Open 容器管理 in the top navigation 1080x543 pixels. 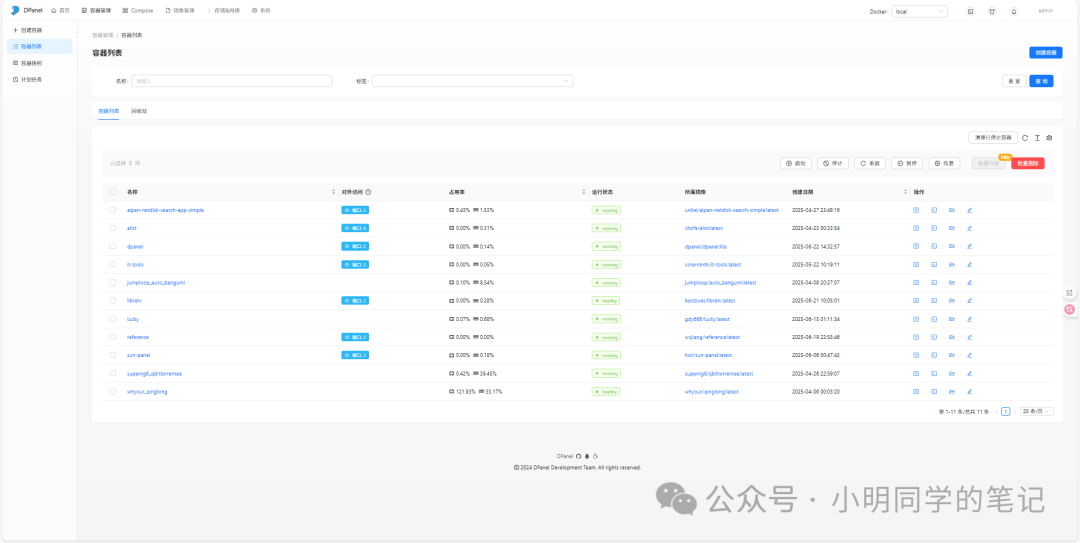[x=96, y=11]
